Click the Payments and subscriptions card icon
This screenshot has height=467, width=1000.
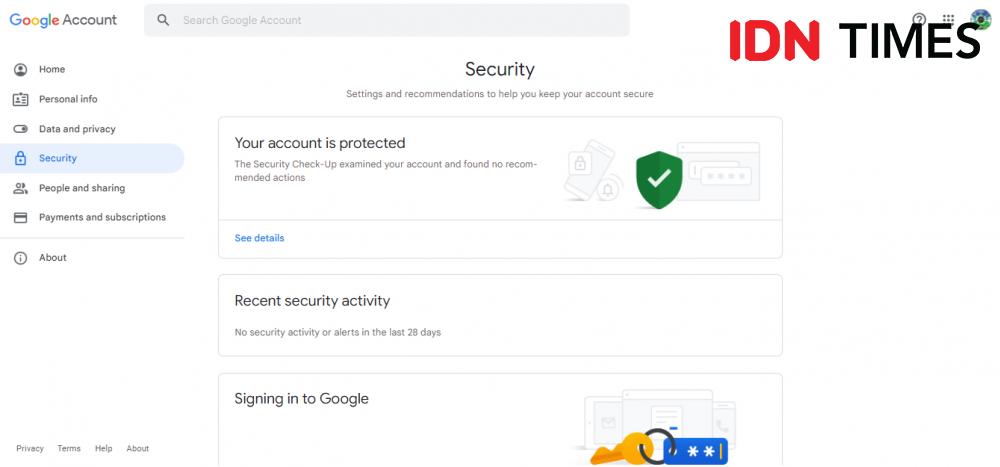[20, 218]
